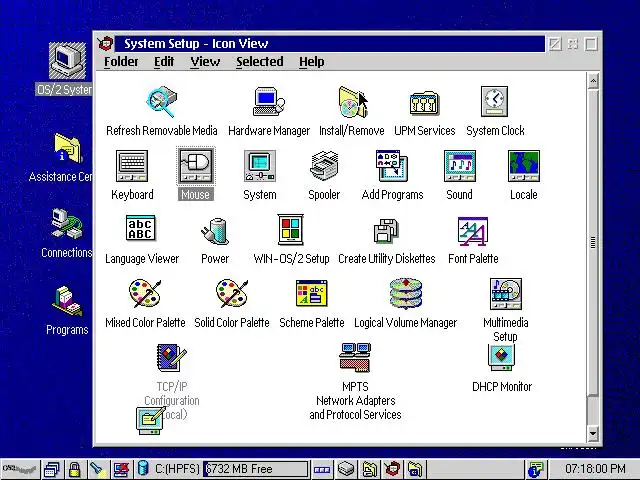This screenshot has width=640, height=480.
Task: Select the Logical Volume Manager icon
Action: [x=405, y=293]
